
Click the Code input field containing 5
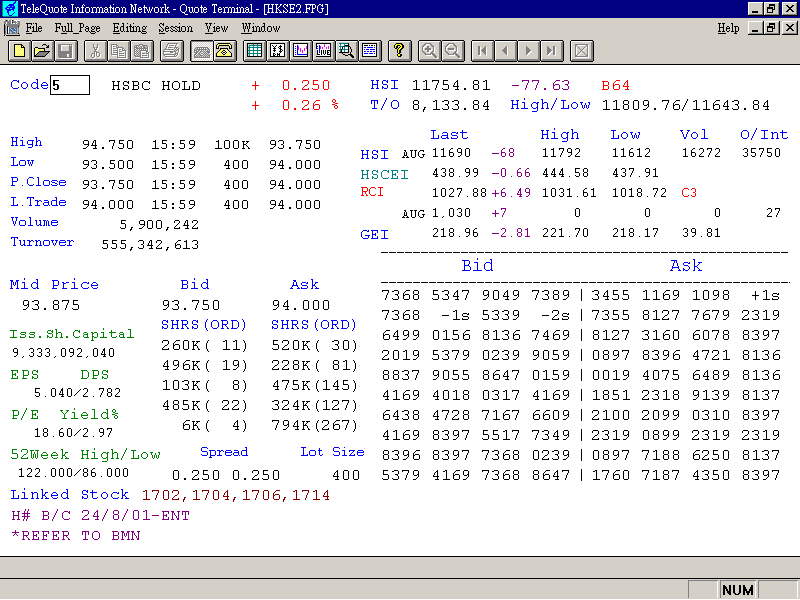(70, 85)
